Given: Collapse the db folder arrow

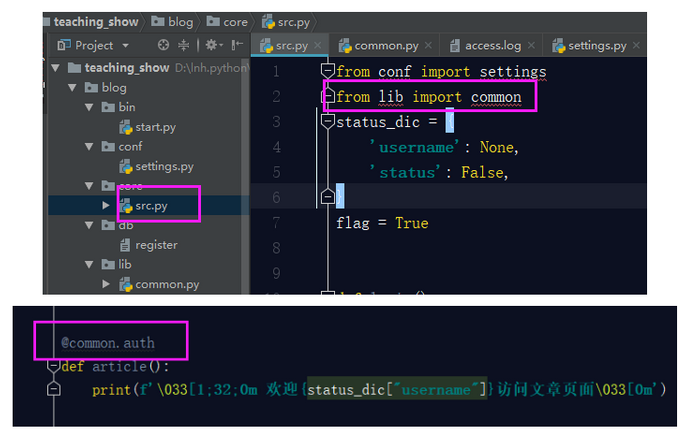Looking at the screenshot, I should tap(89, 225).
